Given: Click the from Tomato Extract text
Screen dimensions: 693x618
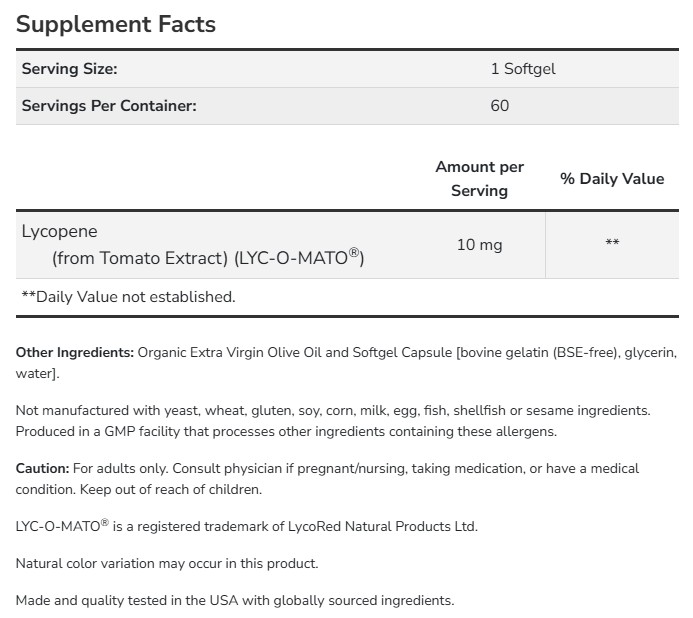Looking at the screenshot, I should coord(140,258).
